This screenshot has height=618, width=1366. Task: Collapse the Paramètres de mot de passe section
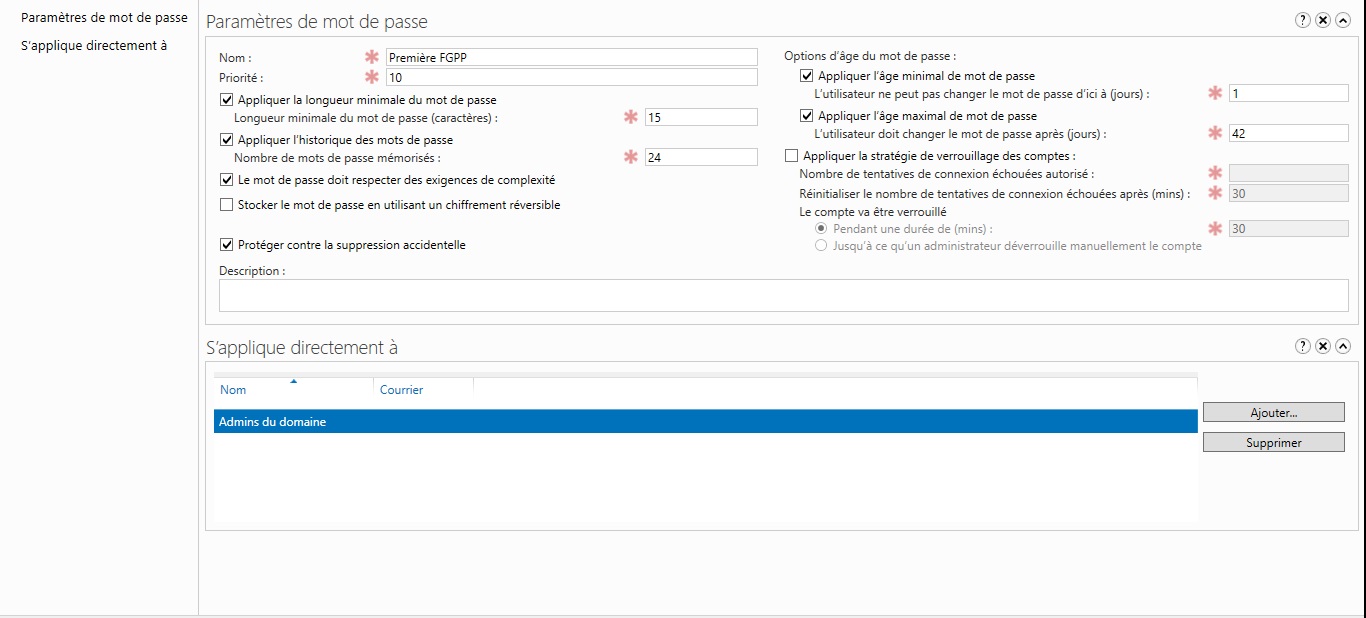(1343, 20)
